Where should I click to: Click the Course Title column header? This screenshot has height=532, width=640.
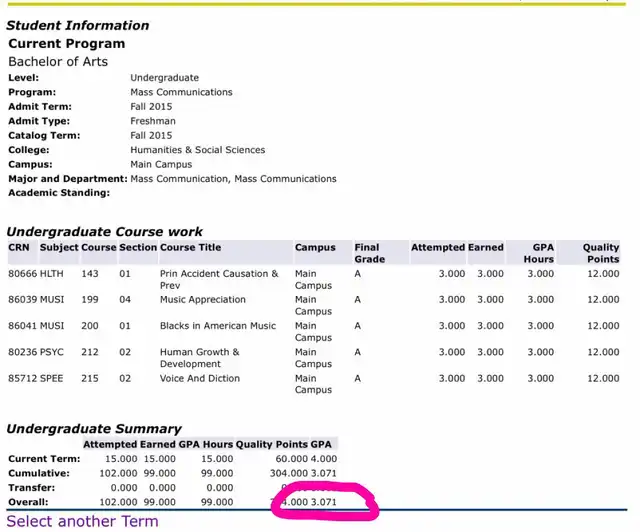point(190,247)
